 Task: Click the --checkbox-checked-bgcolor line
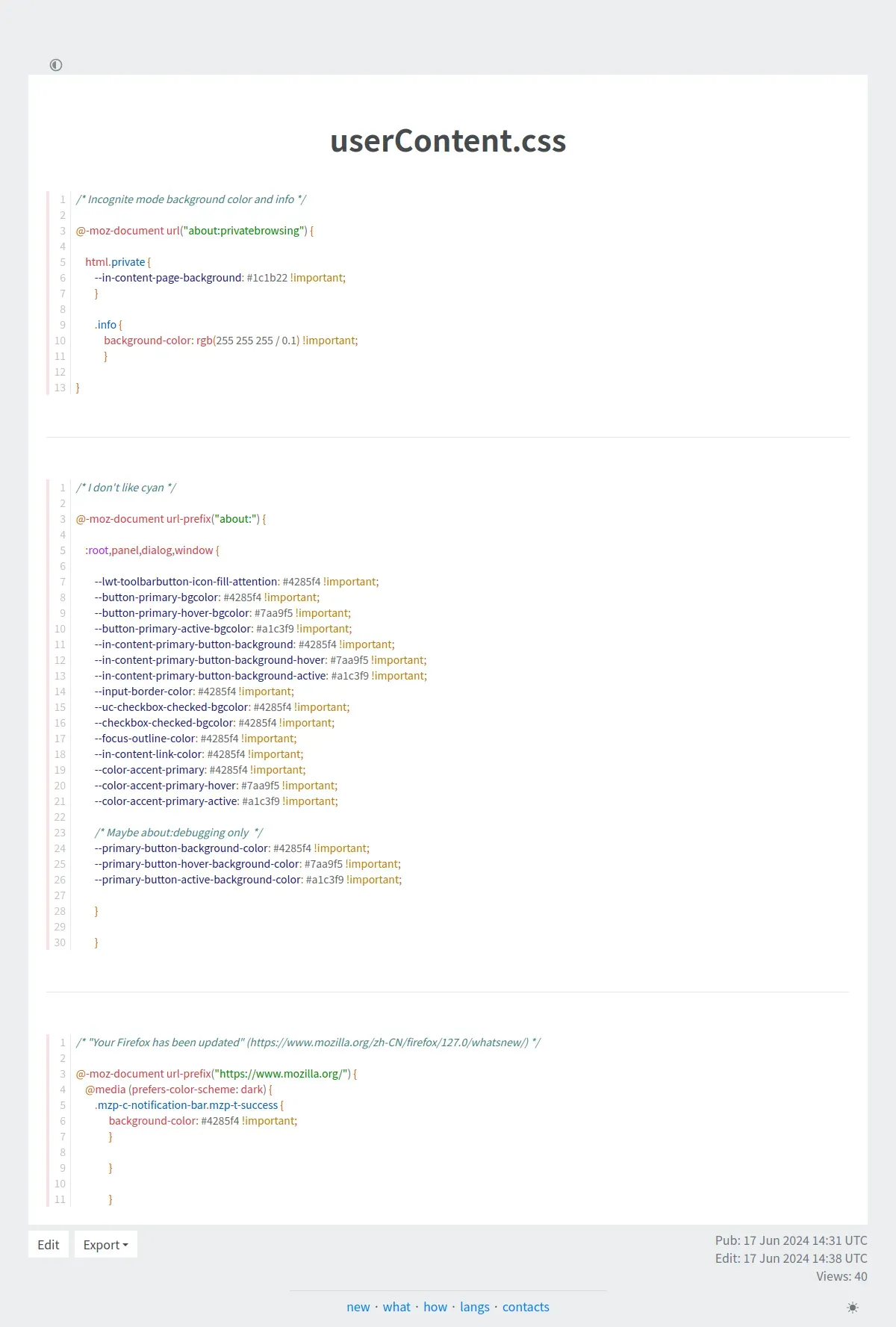coord(214,723)
